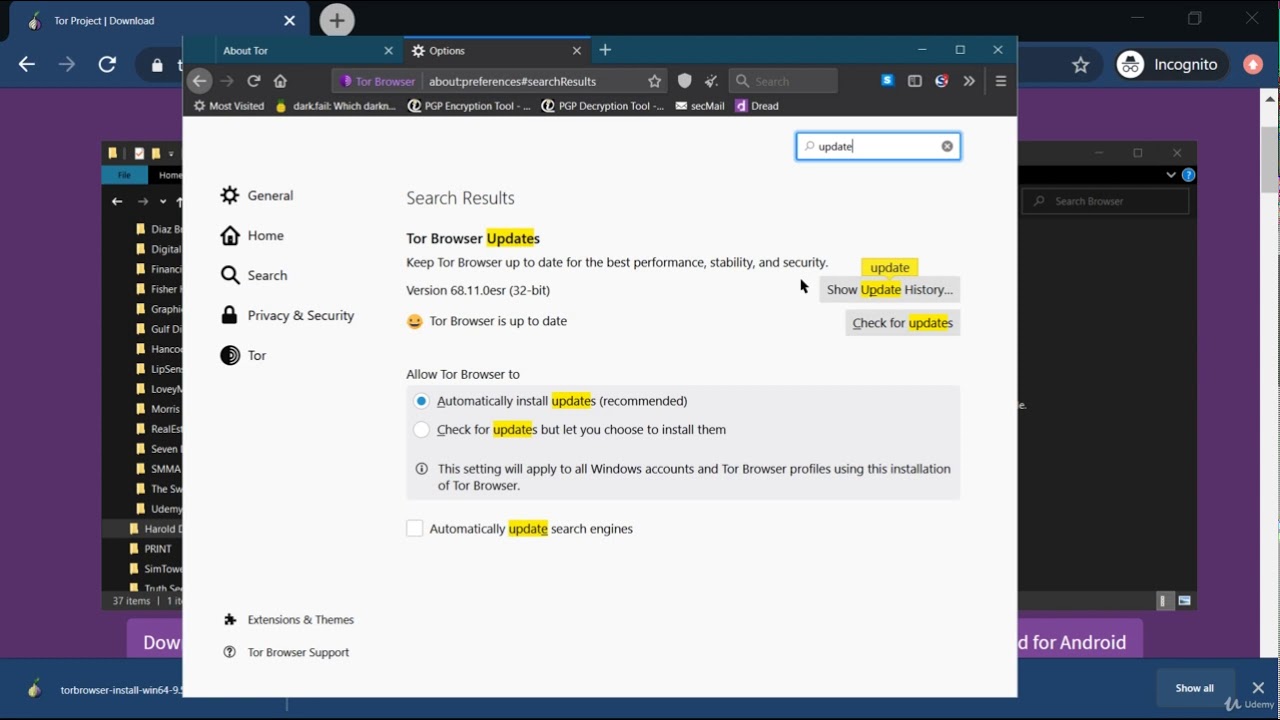Click Show all downloads button

coord(1195,688)
